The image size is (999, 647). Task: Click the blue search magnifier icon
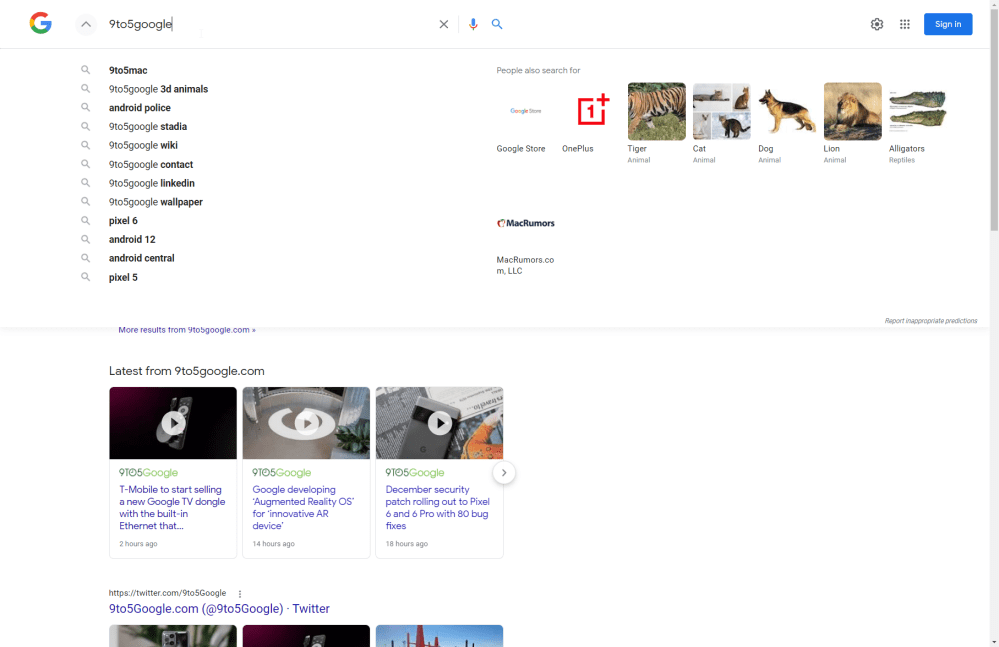pos(497,24)
